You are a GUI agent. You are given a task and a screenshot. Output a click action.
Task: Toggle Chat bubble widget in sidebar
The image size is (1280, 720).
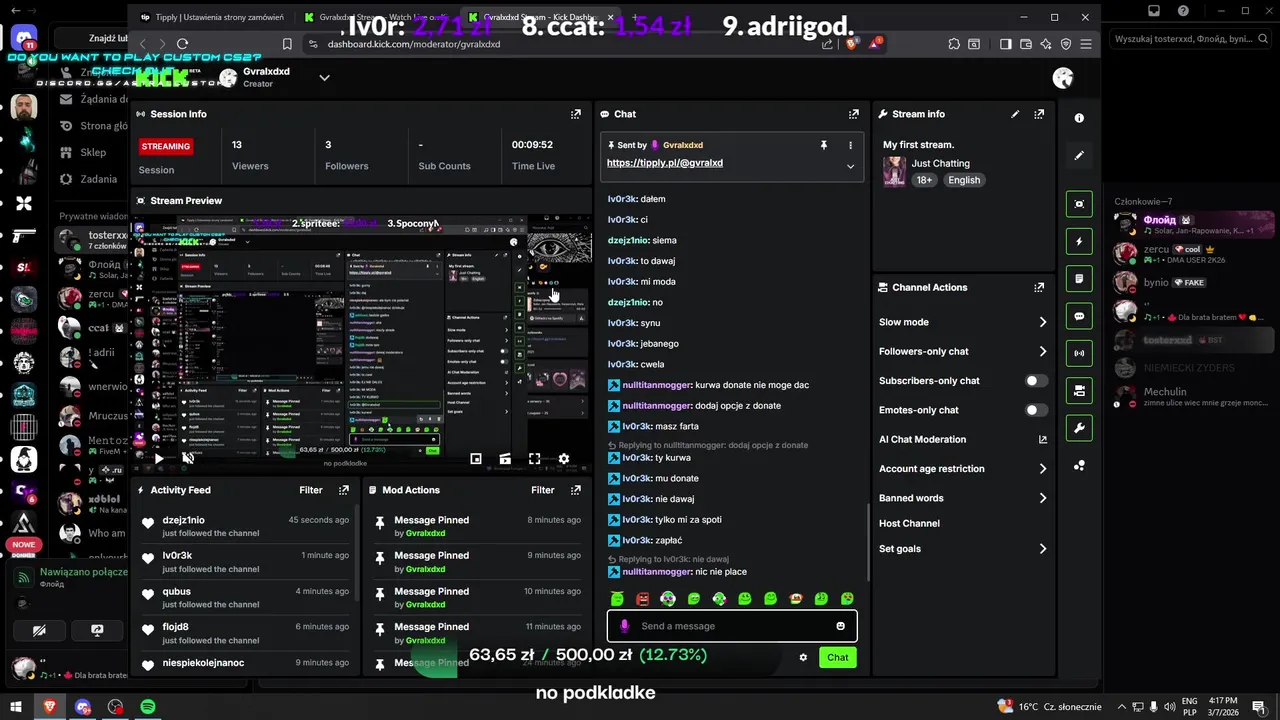(x=1079, y=316)
